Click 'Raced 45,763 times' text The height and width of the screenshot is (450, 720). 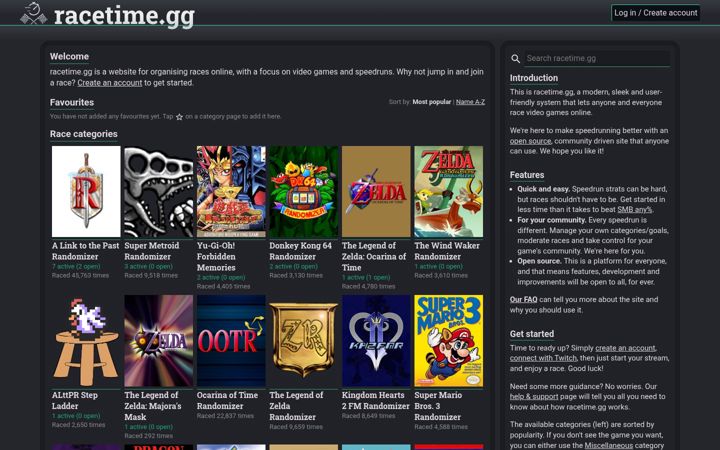point(80,276)
